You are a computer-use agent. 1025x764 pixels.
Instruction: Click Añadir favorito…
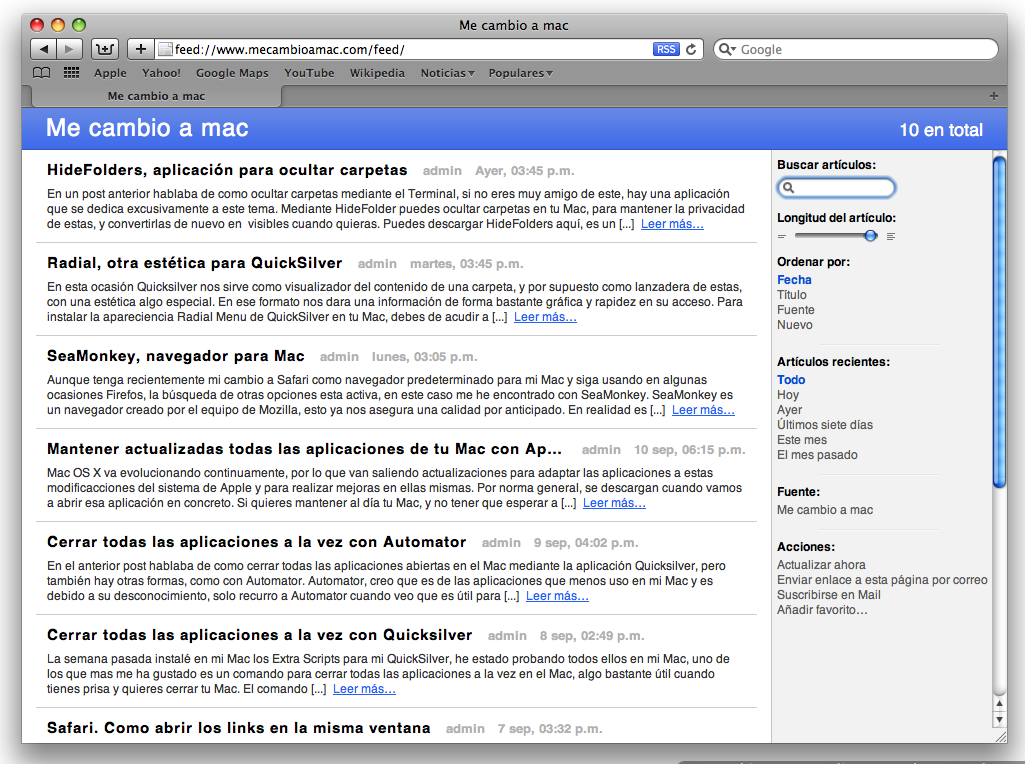[x=822, y=610]
